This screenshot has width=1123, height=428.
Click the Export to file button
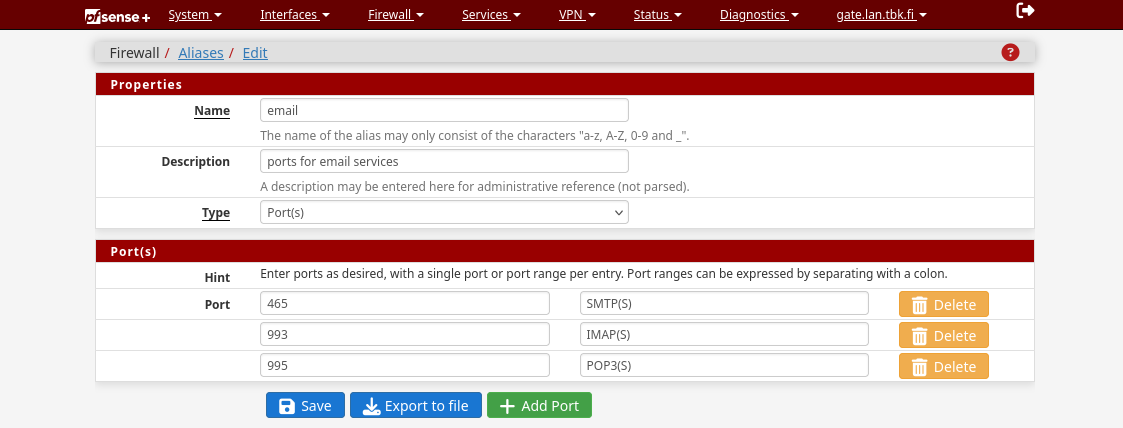coord(415,405)
